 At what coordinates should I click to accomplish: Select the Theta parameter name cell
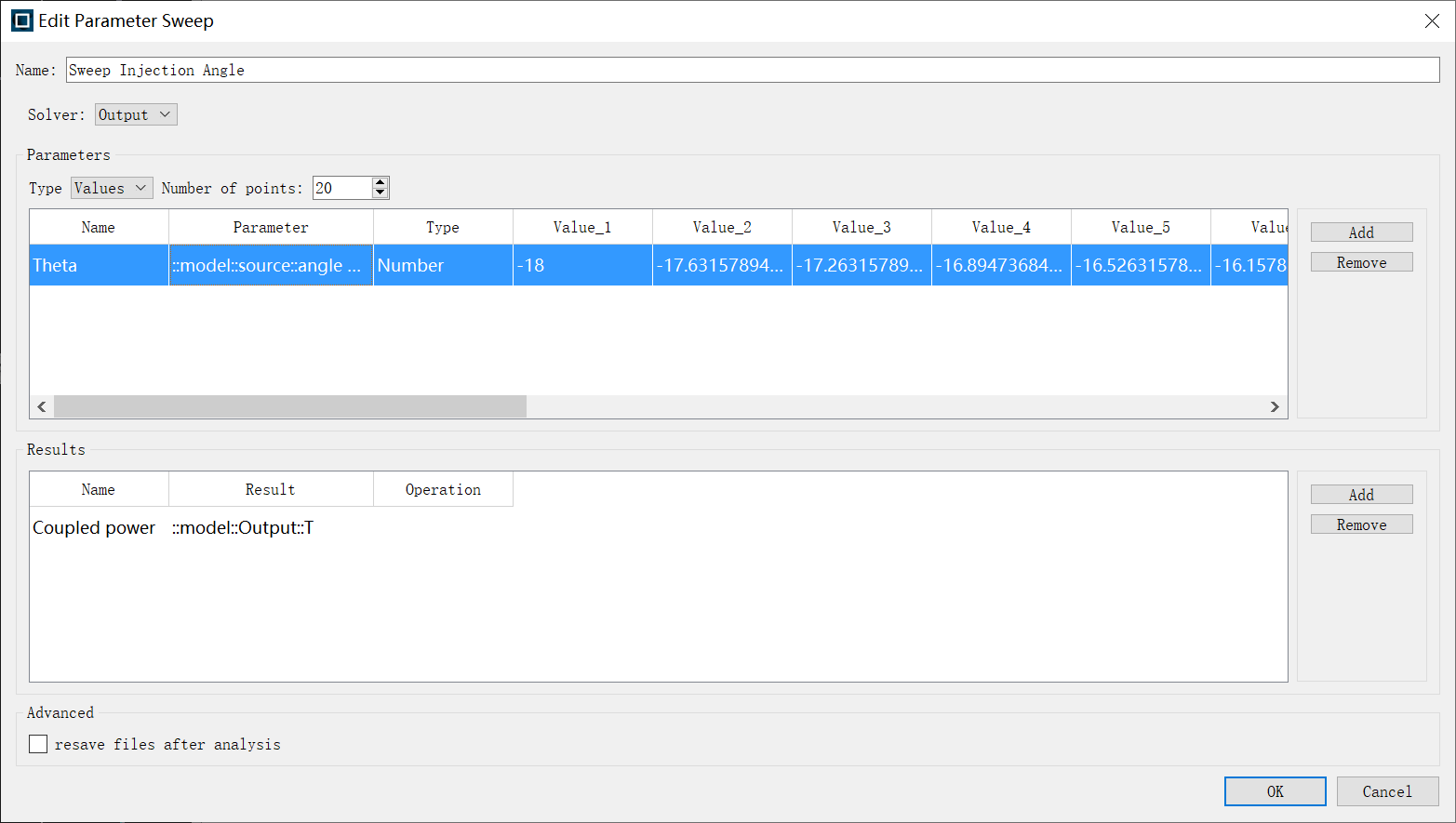pyautogui.click(x=99, y=265)
